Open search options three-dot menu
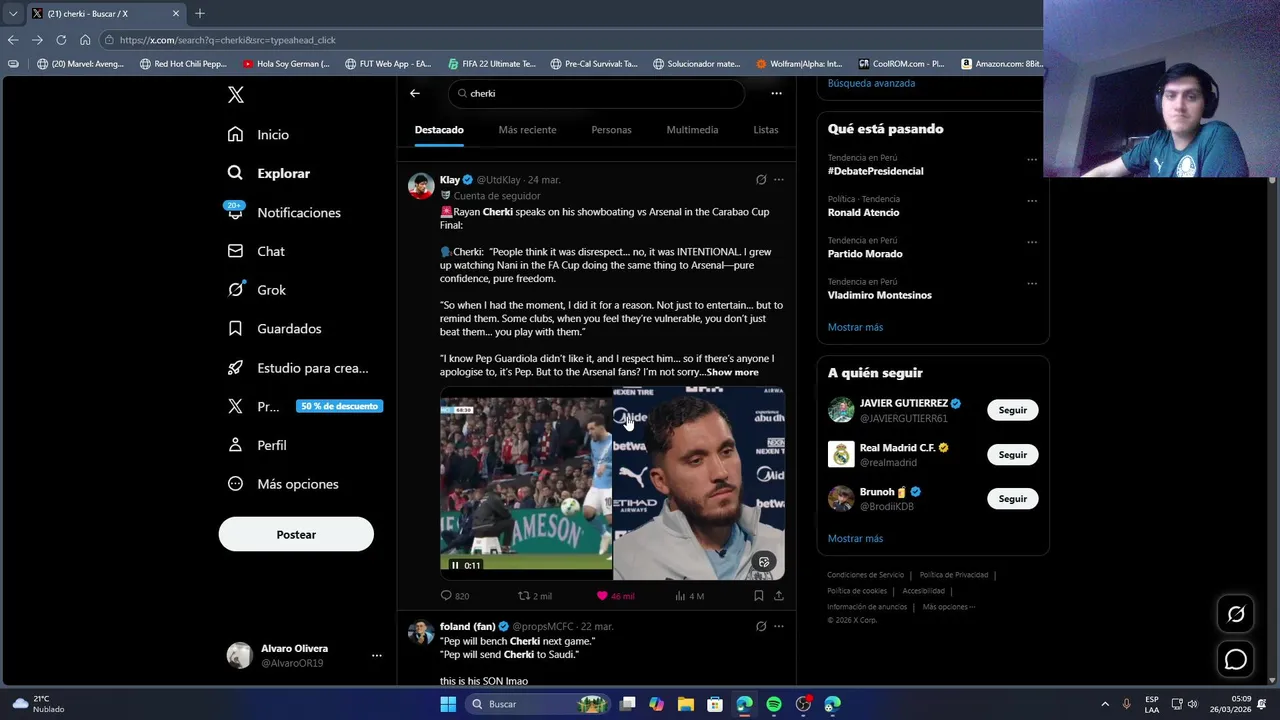 [x=776, y=93]
